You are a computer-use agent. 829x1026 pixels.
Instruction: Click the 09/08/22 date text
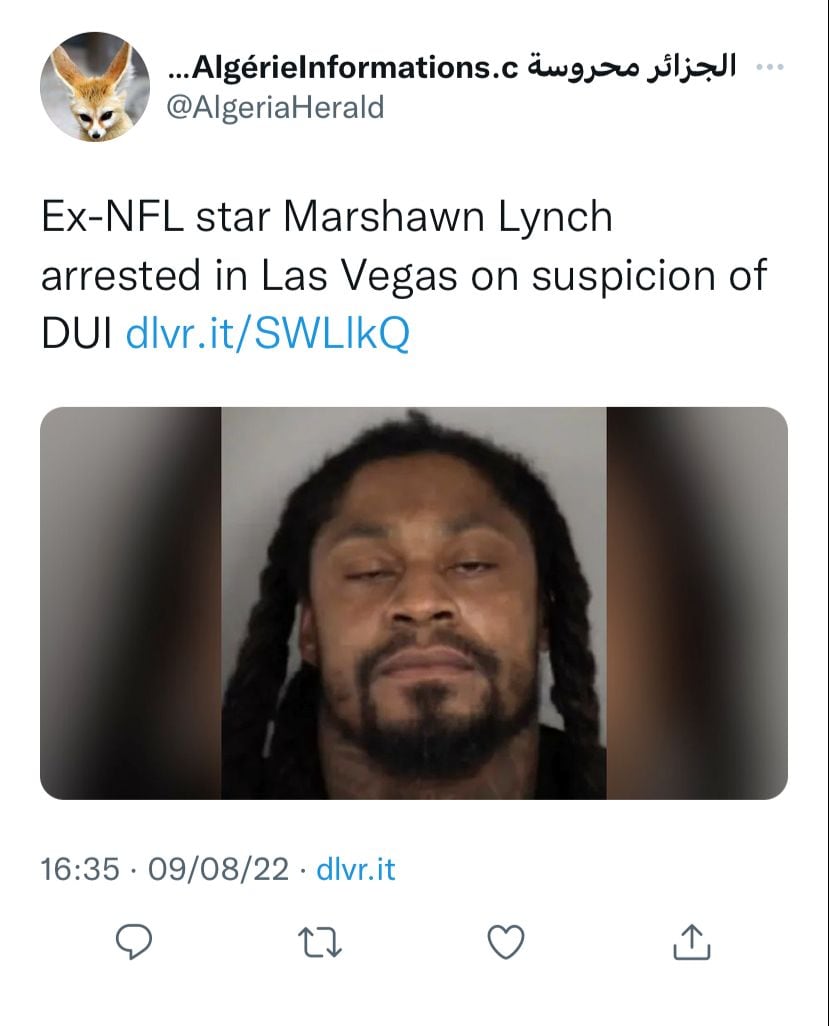point(219,870)
